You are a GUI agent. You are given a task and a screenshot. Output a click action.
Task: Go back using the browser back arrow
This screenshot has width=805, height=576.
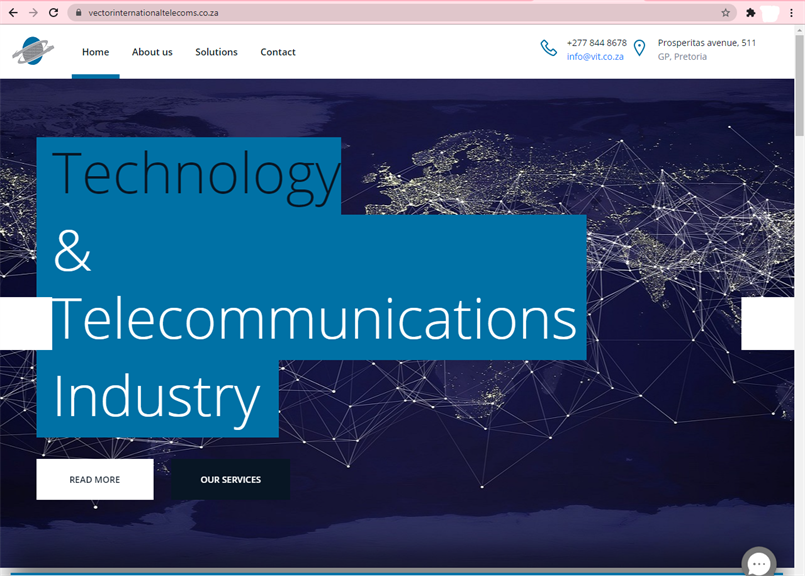(13, 12)
